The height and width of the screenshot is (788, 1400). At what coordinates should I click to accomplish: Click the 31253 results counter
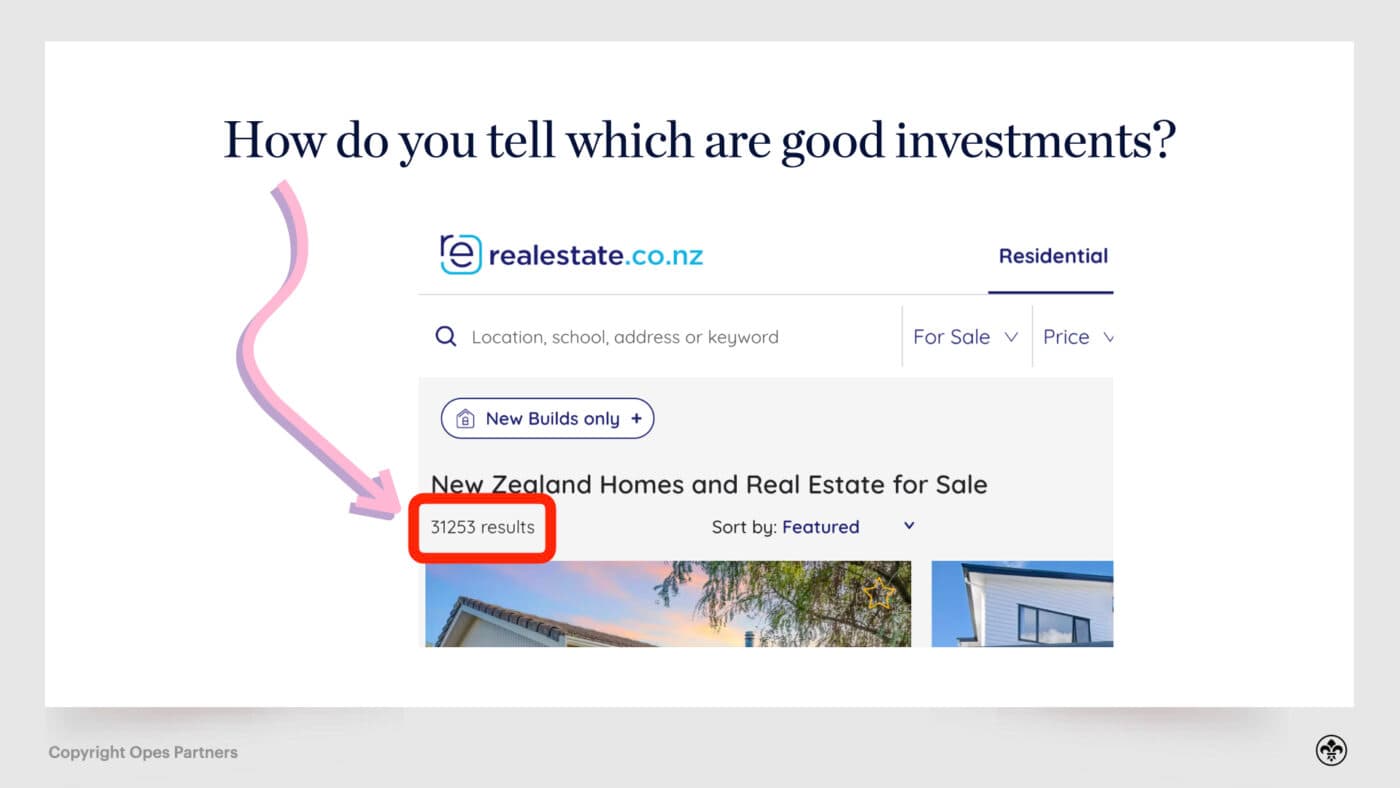click(x=482, y=527)
